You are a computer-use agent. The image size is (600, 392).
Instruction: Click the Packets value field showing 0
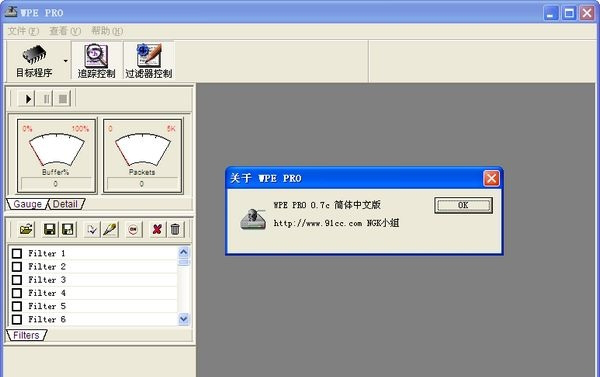click(x=142, y=184)
